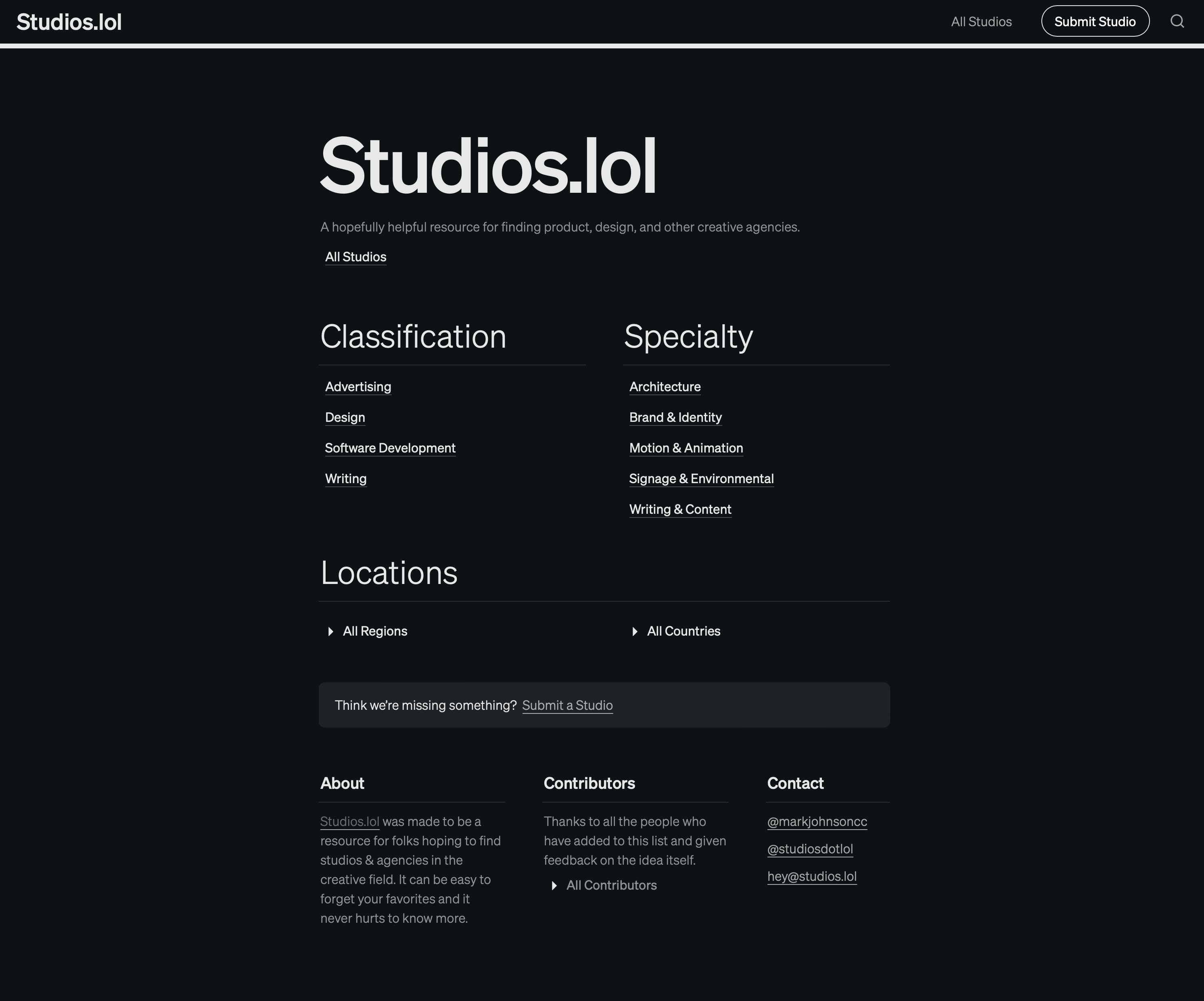Select the Design classification

coord(345,417)
